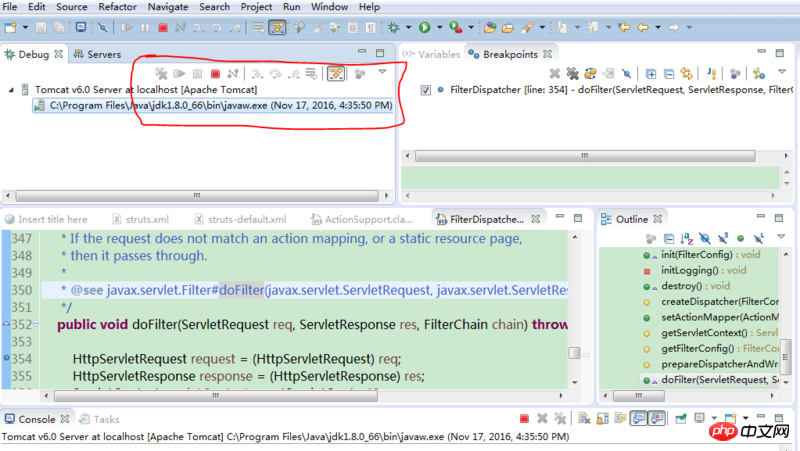
Task: Click Disconnect in Debug view toolbar
Action: tap(233, 74)
